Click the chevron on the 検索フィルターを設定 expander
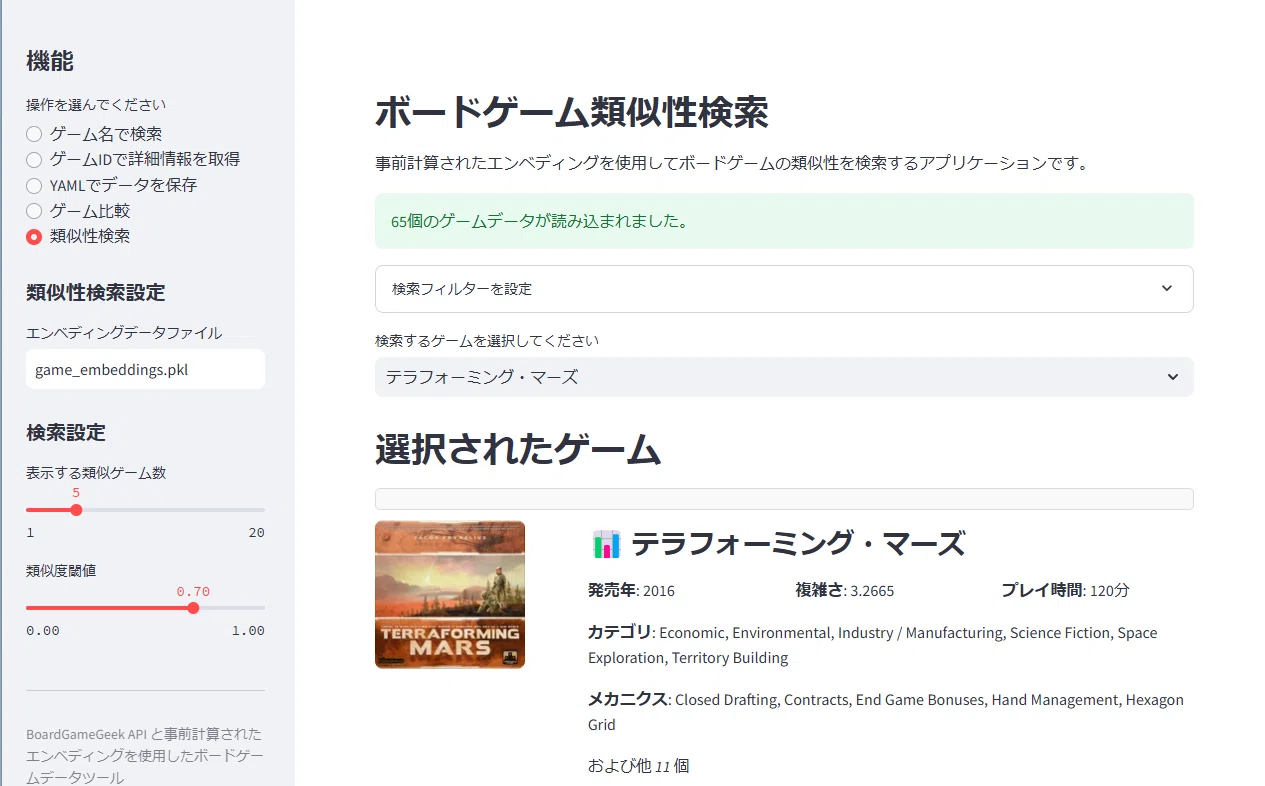1265x786 pixels. click(x=1166, y=288)
